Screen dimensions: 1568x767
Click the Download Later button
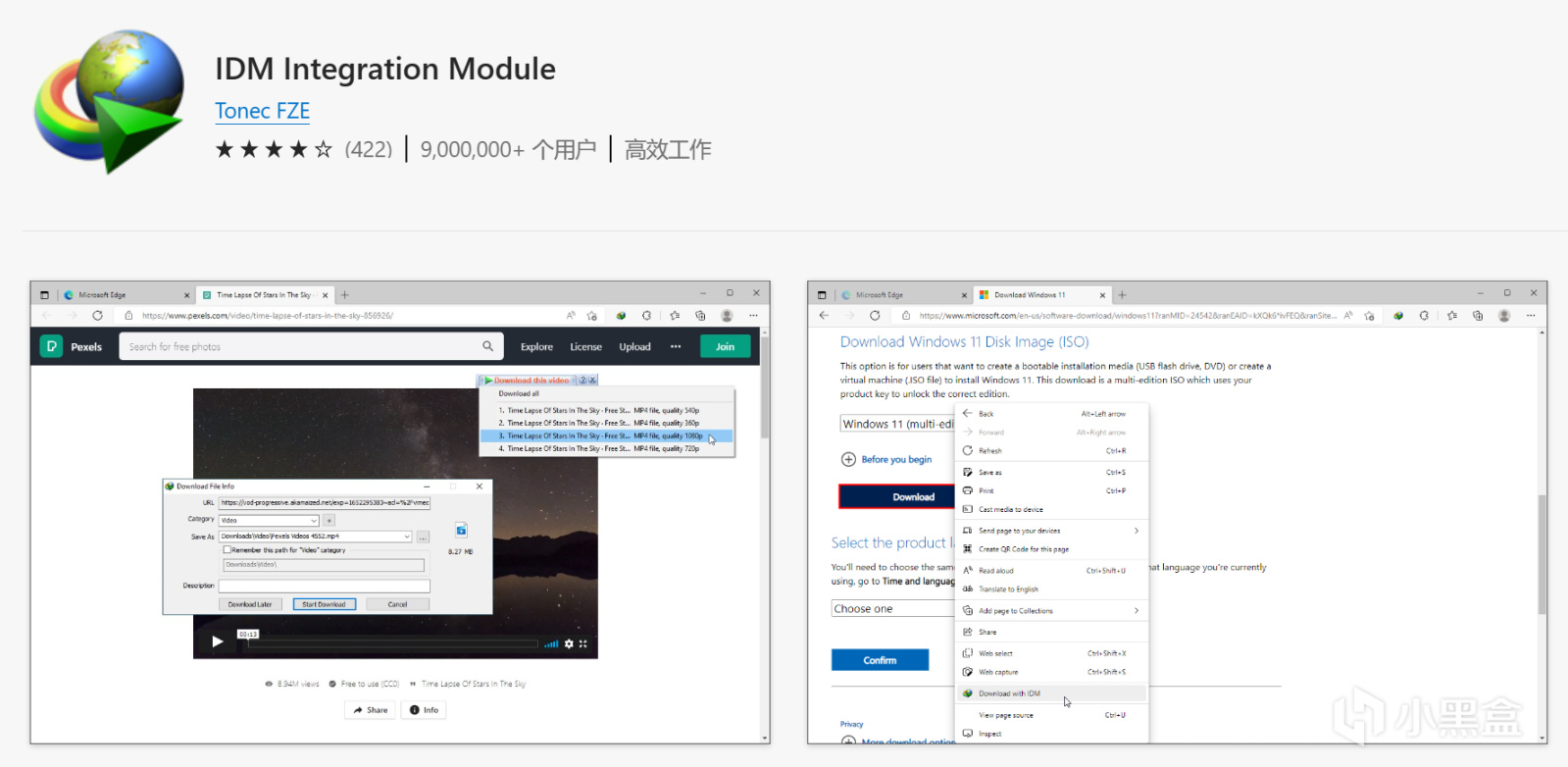pyautogui.click(x=250, y=604)
